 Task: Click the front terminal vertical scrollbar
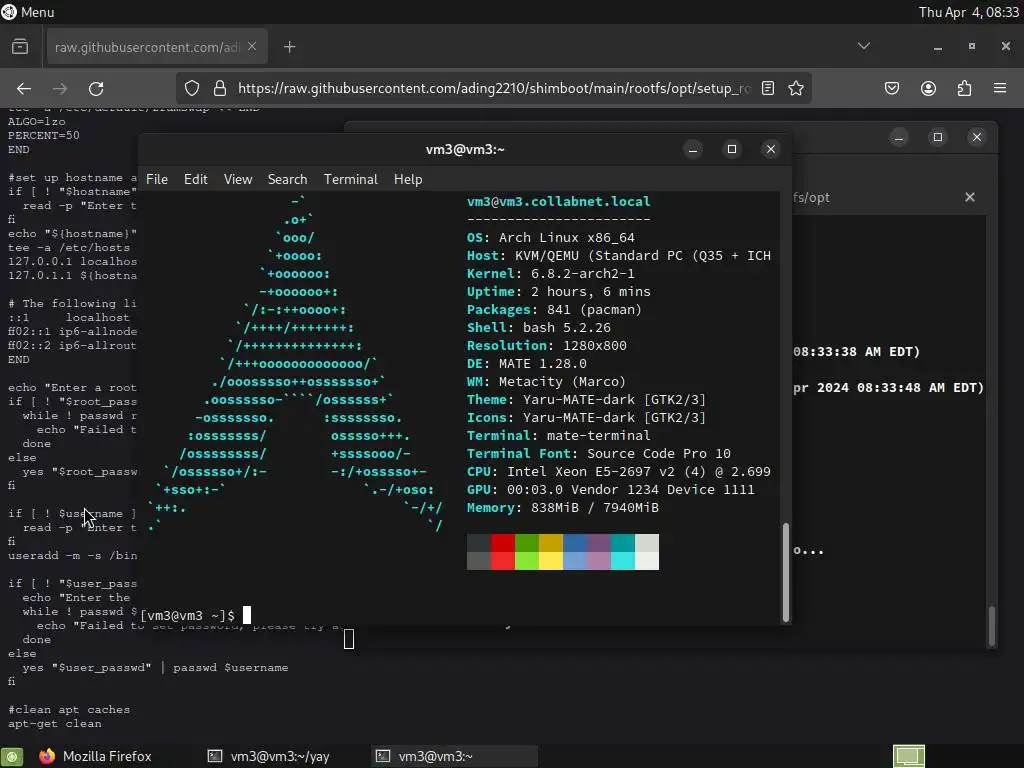(786, 571)
